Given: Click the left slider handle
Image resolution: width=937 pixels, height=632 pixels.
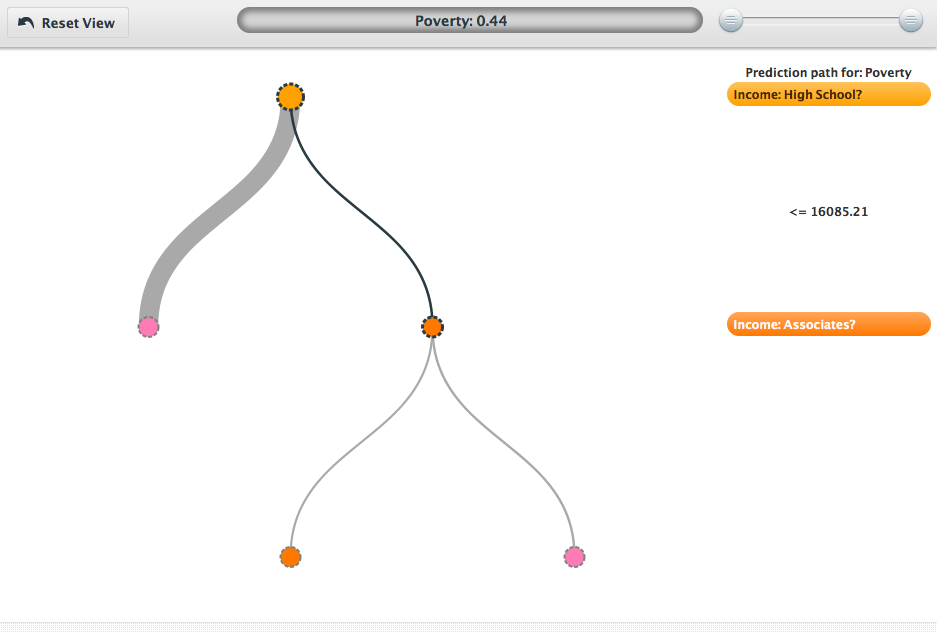Looking at the screenshot, I should pyautogui.click(x=732, y=20).
